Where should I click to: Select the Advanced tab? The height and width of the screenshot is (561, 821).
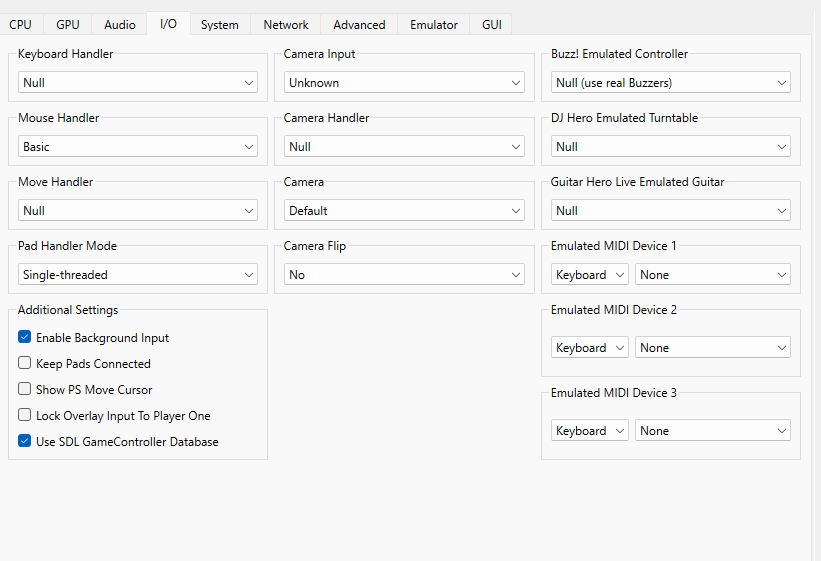point(359,25)
